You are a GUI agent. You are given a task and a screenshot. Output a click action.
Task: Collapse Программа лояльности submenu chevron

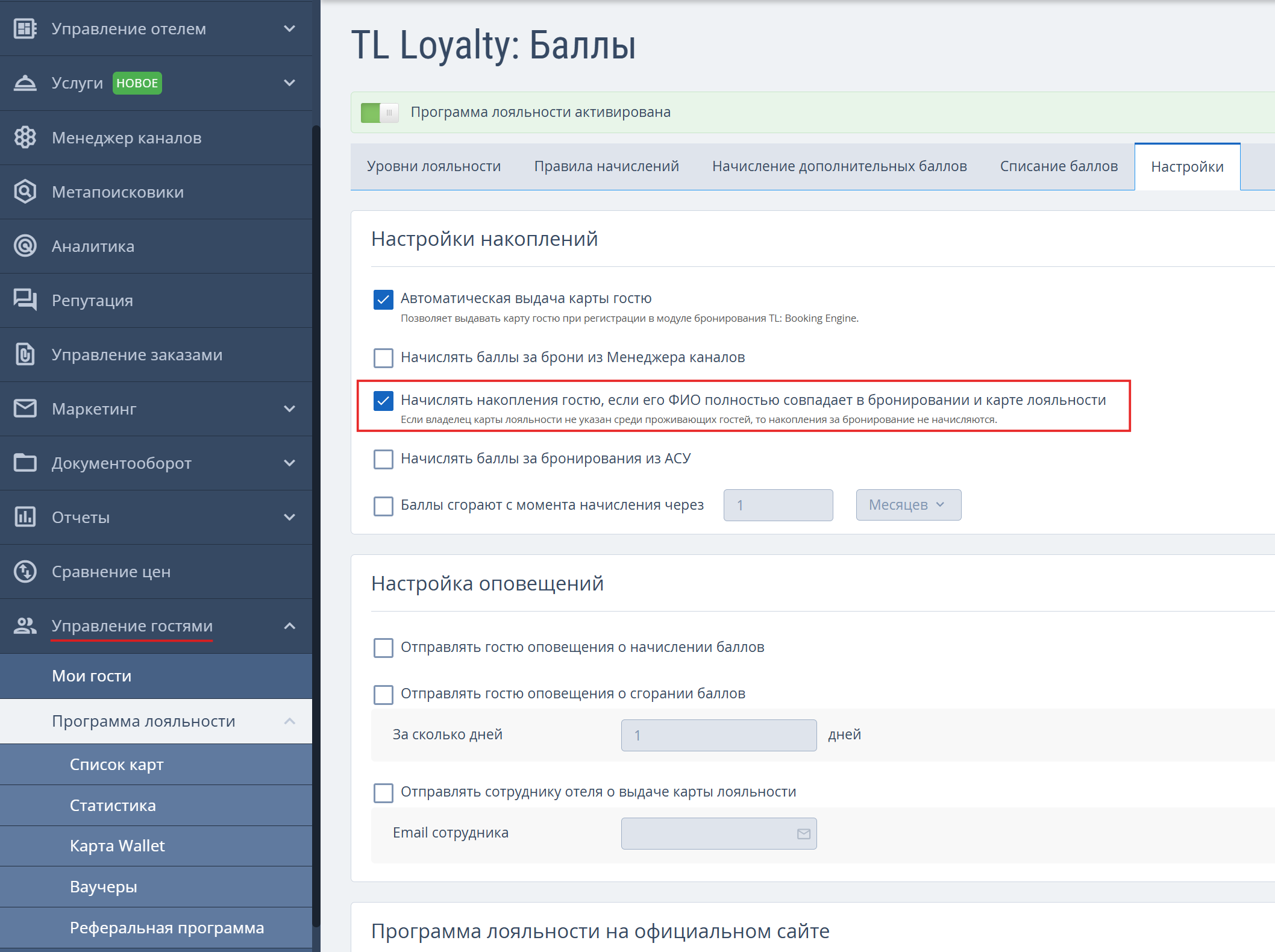click(290, 721)
